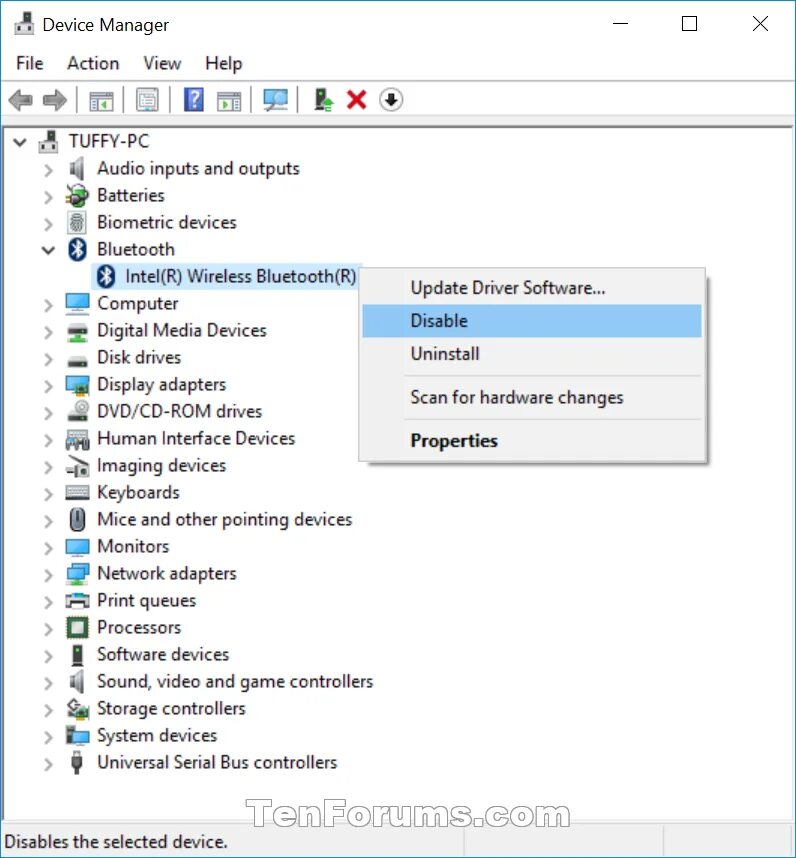Expand Sound, video and game controllers
Image resolution: width=796 pixels, height=858 pixels.
click(x=48, y=683)
